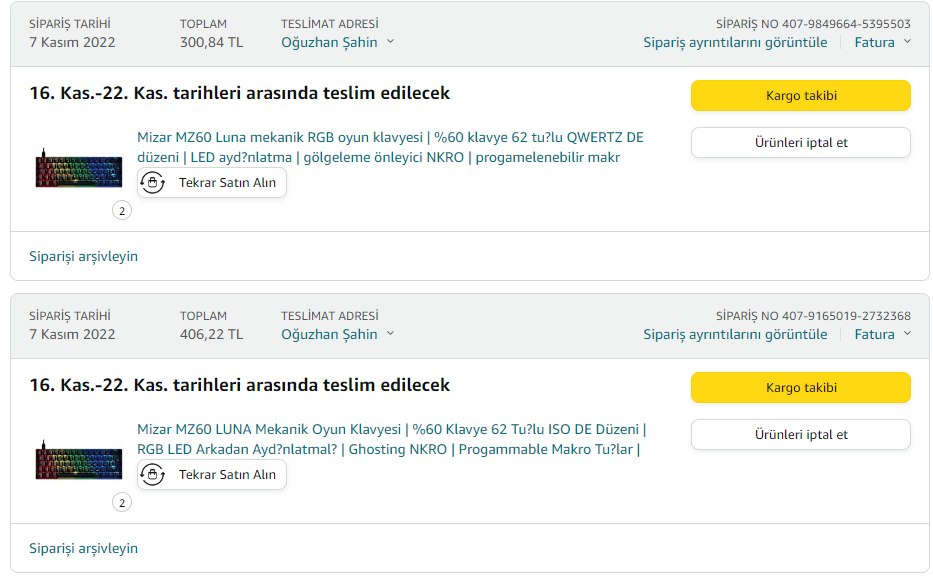Expand Oğuzhan Şahin address in second order
Image resolution: width=933 pixels, height=576 pixels.
tap(337, 334)
